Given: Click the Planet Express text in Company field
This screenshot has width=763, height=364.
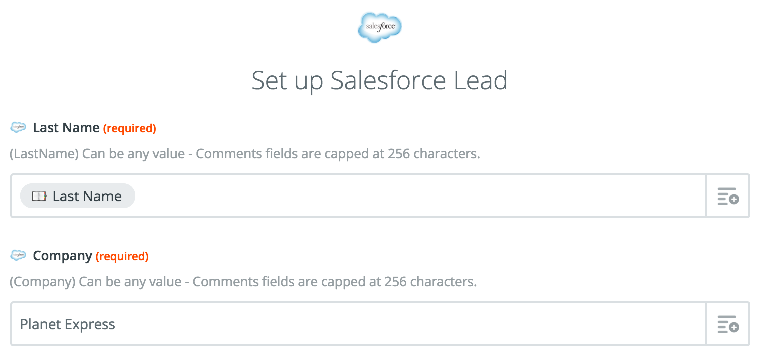Looking at the screenshot, I should click(68, 325).
